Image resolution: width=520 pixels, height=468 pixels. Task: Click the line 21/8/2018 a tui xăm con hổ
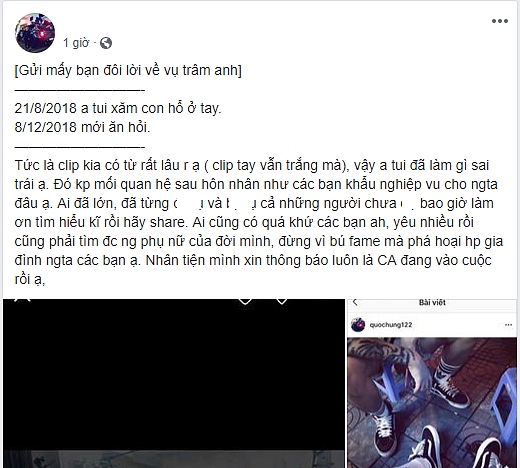coord(118,108)
